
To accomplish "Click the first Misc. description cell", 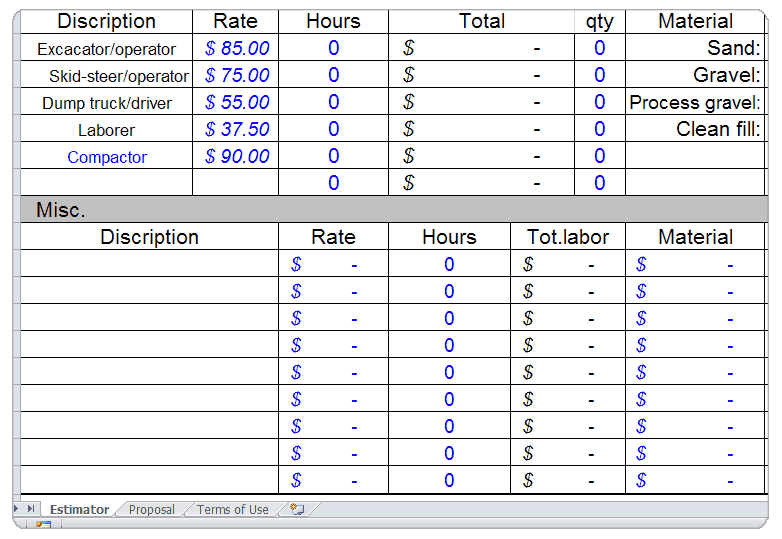I will tap(150, 264).
